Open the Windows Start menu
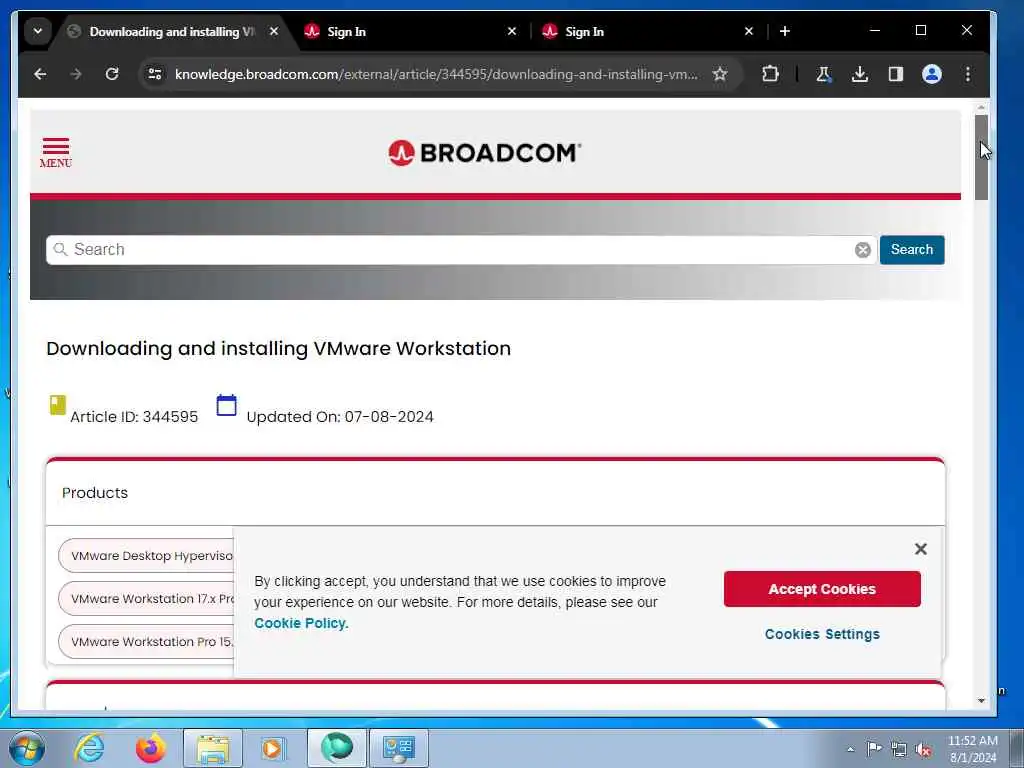The image size is (1024, 768). 27,748
